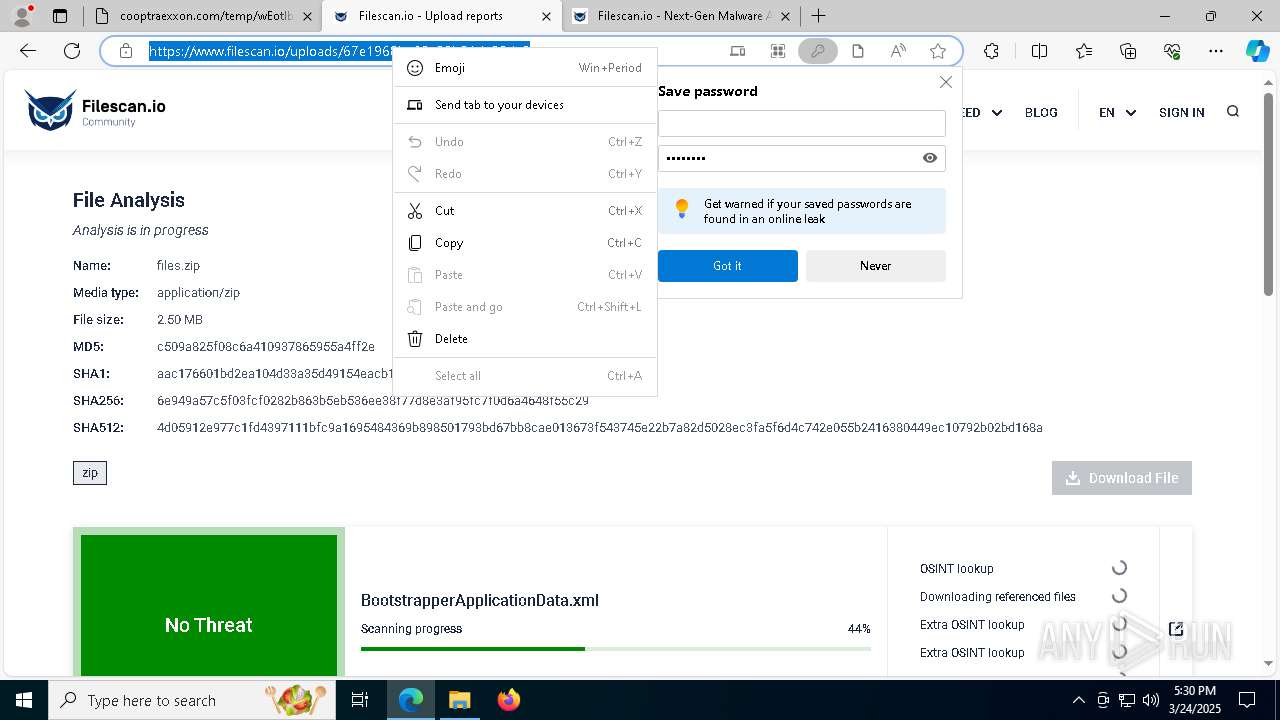Click BootstrapperApplicationData.xml file name
The width and height of the screenshot is (1280, 720).
480,601
